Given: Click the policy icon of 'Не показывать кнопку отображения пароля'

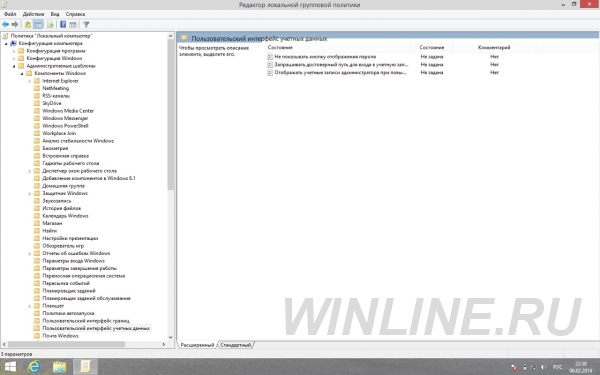Looking at the screenshot, I should point(270,57).
